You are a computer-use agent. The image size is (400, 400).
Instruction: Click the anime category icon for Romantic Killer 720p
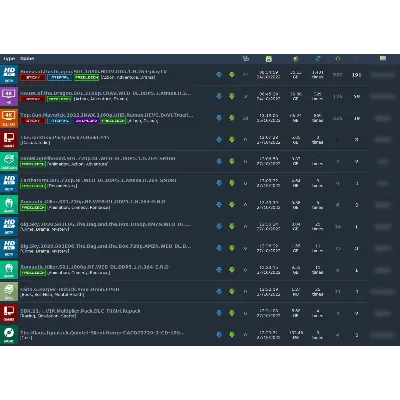click(x=9, y=205)
